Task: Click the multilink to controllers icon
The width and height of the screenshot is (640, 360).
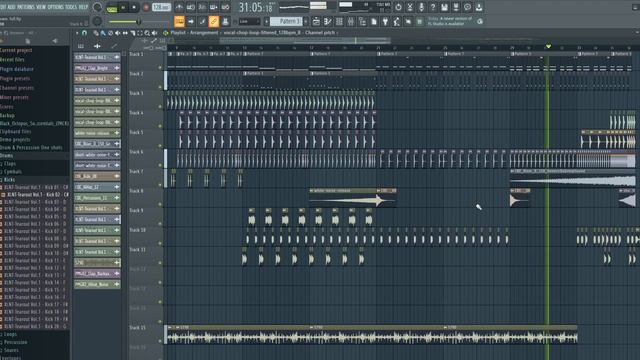Action: 225,21
